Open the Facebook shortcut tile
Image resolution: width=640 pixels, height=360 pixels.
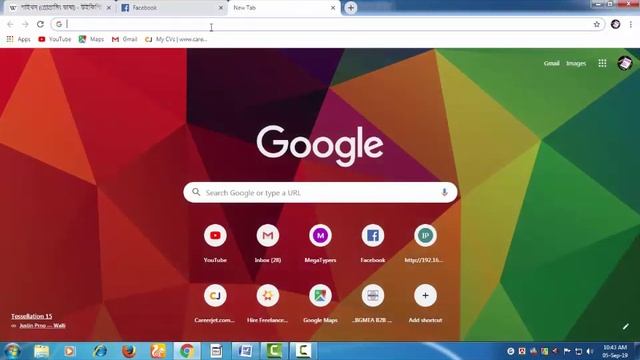pos(373,236)
